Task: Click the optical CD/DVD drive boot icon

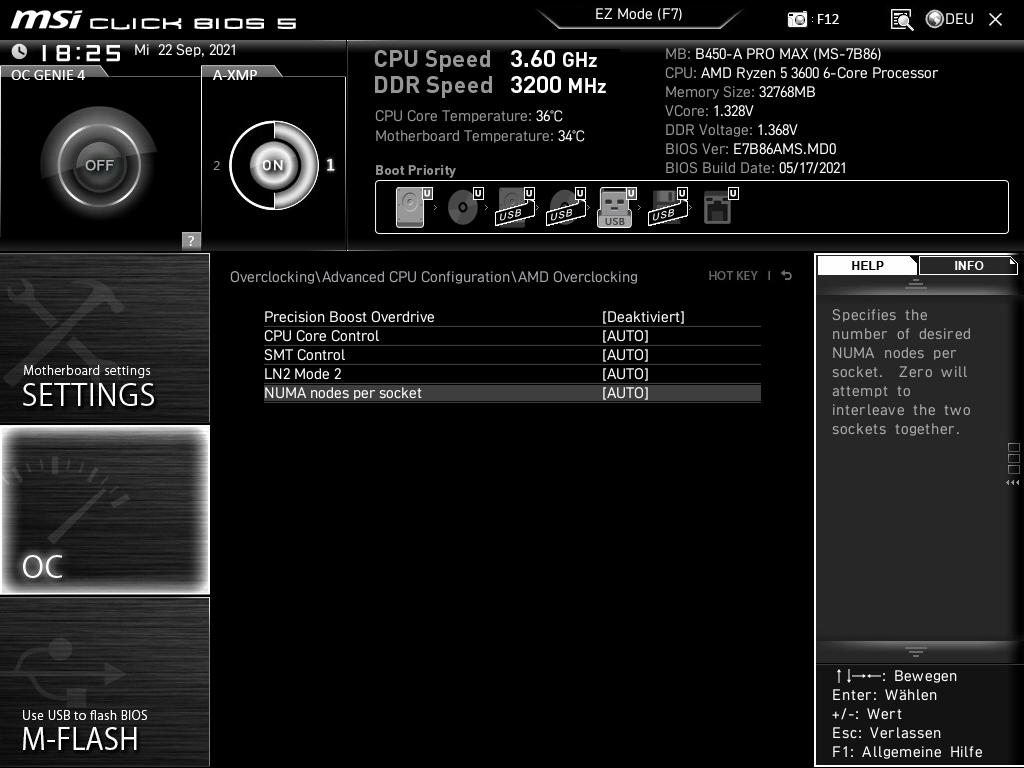Action: [x=461, y=205]
